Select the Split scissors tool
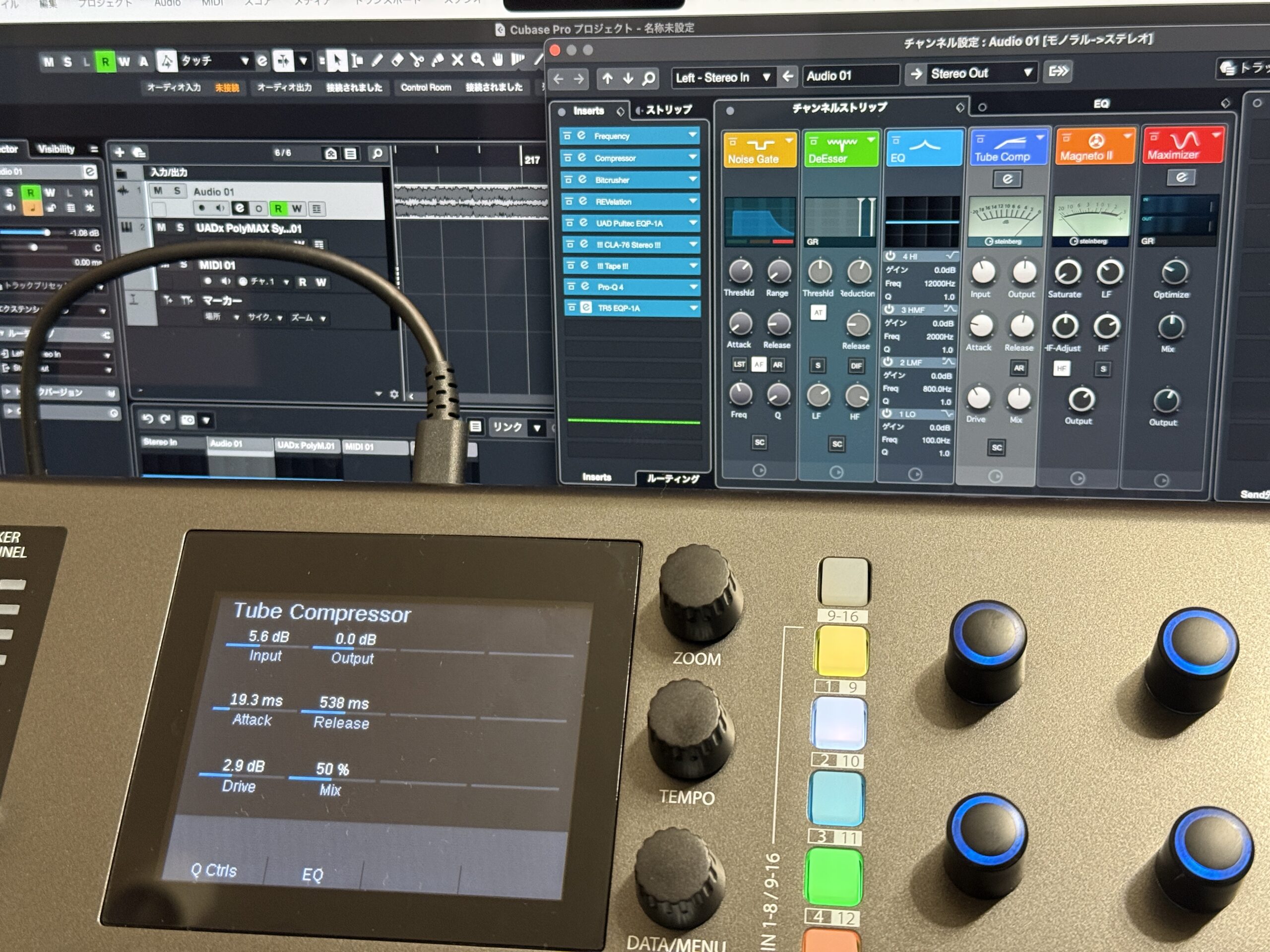 (x=417, y=60)
